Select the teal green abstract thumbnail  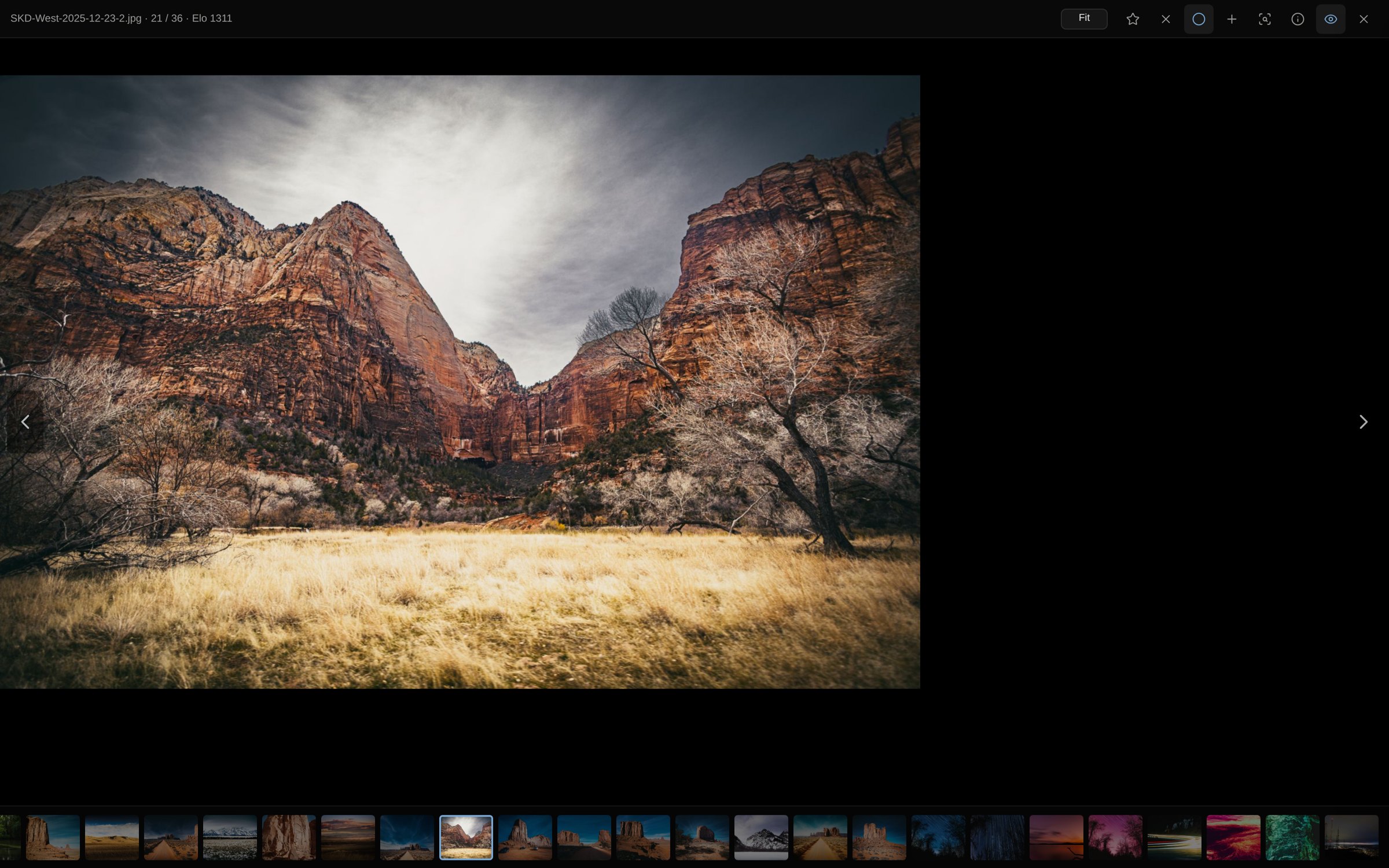pyautogui.click(x=1292, y=837)
